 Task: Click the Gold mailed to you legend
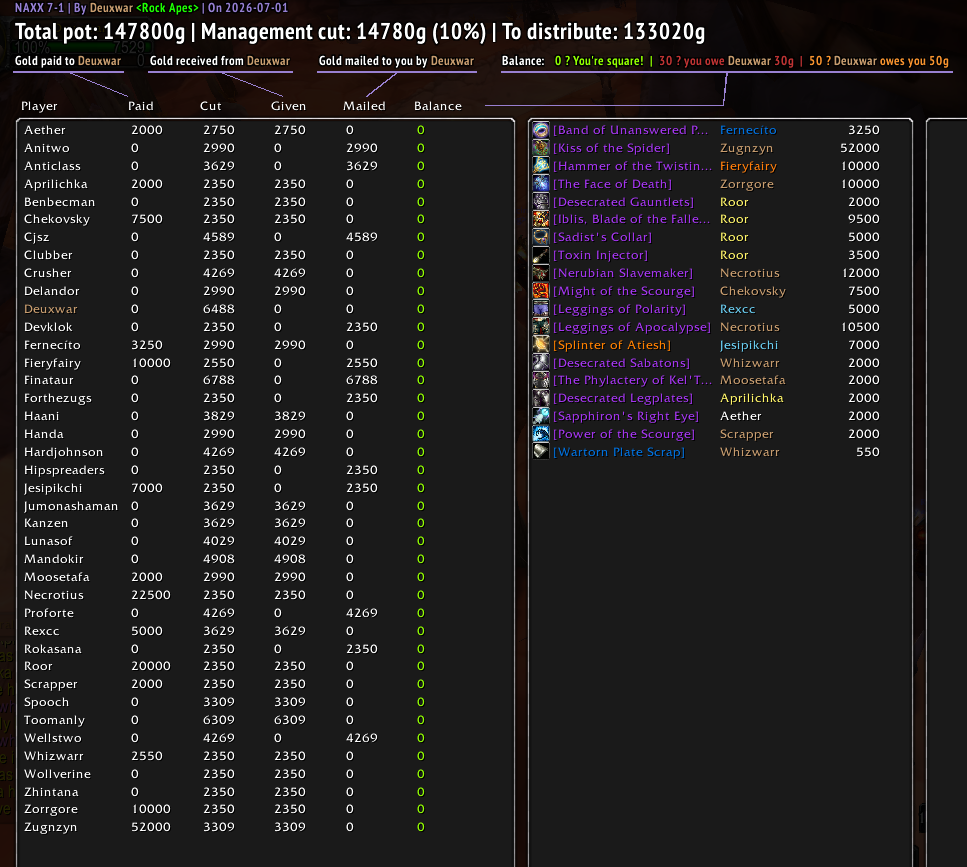coord(396,61)
